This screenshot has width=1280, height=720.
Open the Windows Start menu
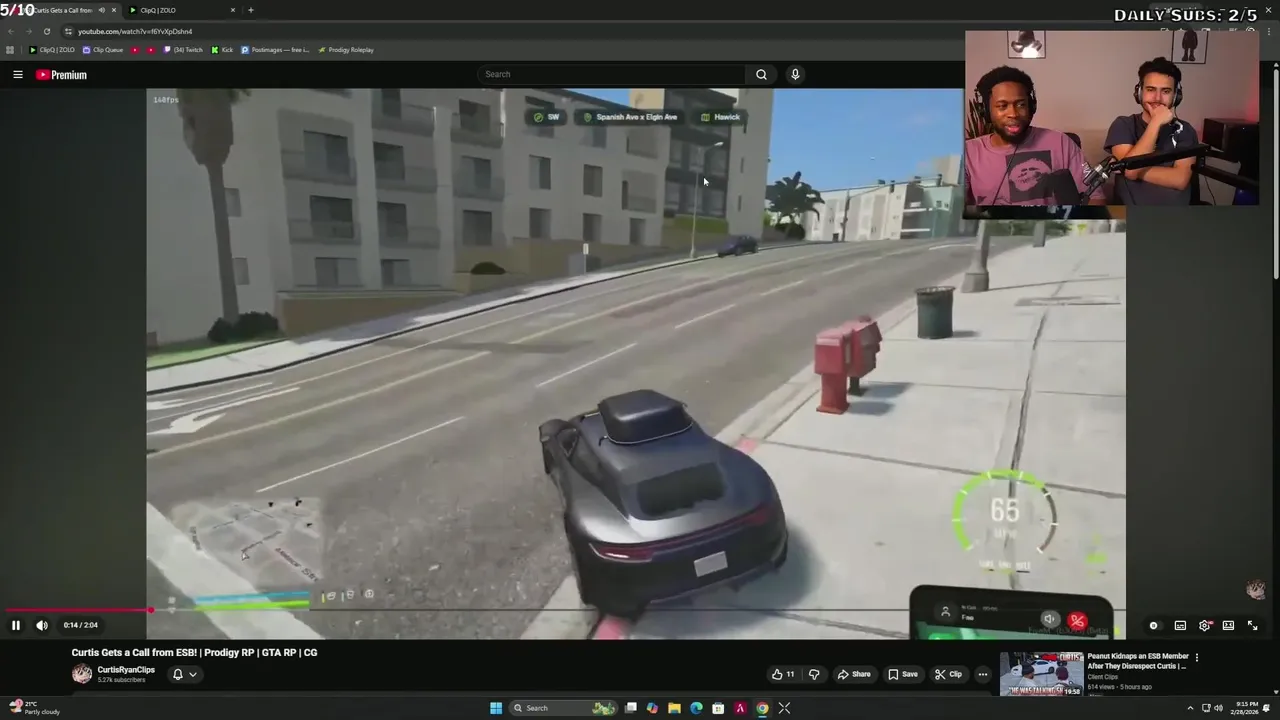pos(496,708)
